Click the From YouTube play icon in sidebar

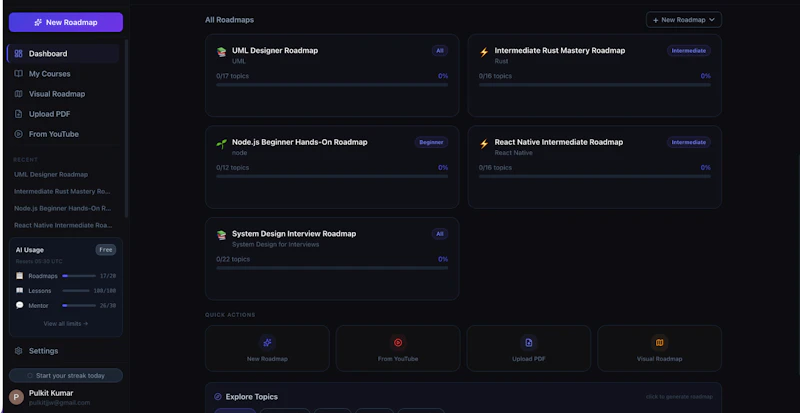[x=18, y=134]
